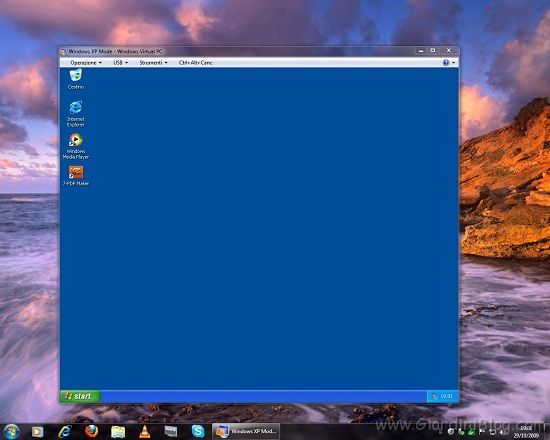Launch the media player taskbar icon

[x=38, y=432]
